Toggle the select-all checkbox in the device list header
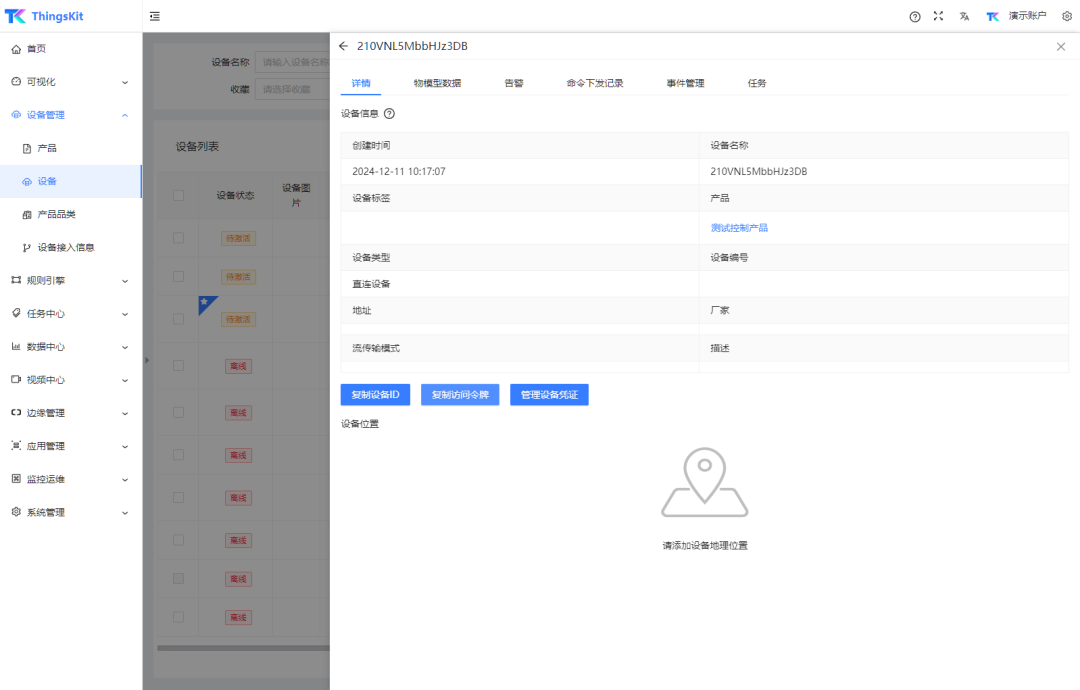Viewport: 1080px width, 690px height. coord(178,195)
